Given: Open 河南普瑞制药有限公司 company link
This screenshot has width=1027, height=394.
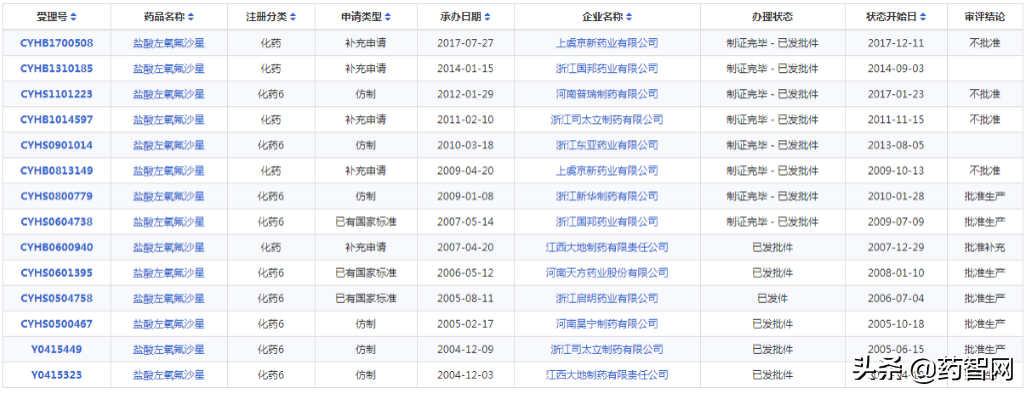Looking at the screenshot, I should point(607,94).
